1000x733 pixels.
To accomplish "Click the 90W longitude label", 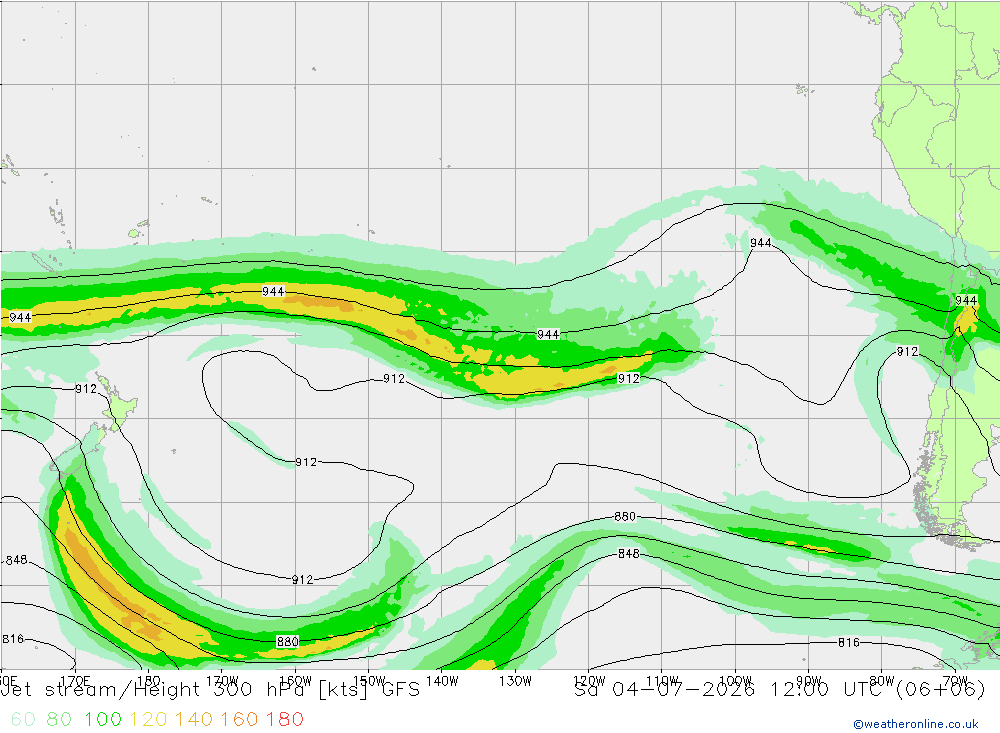I will click(809, 681).
